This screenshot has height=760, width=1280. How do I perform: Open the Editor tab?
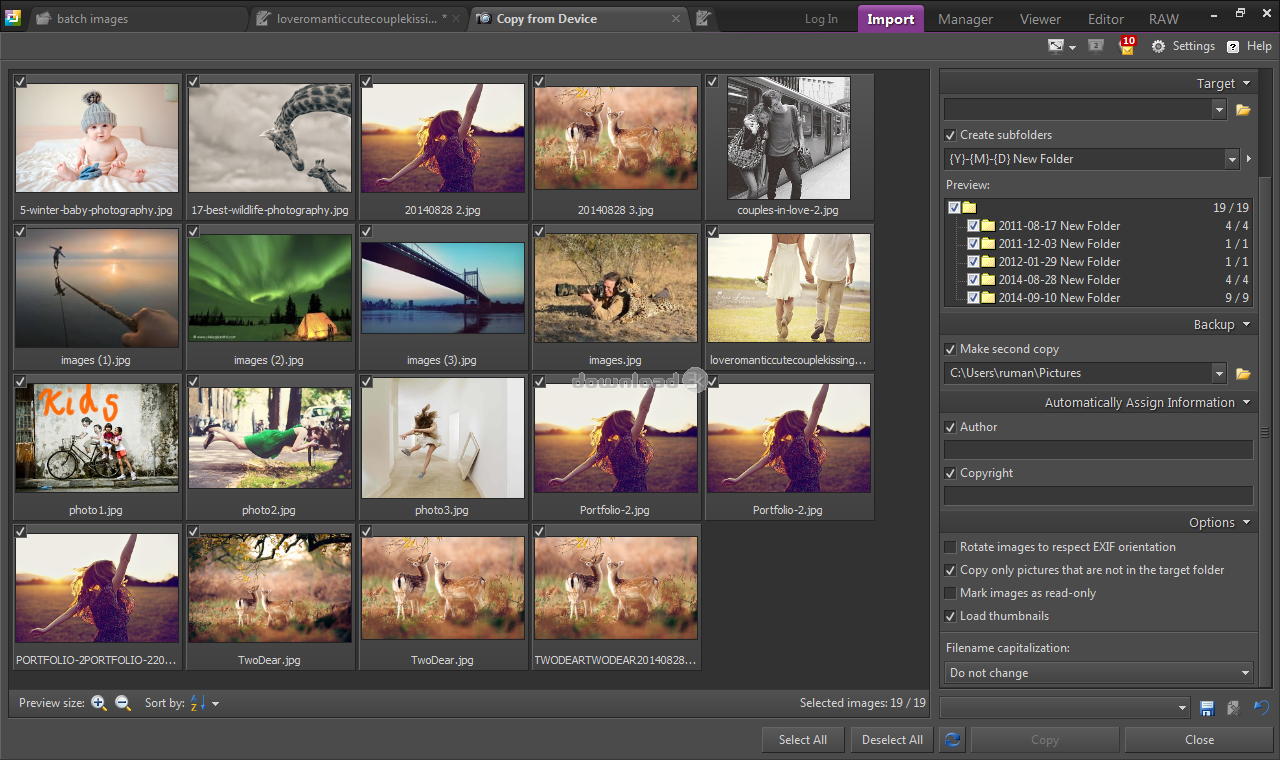coord(1105,19)
